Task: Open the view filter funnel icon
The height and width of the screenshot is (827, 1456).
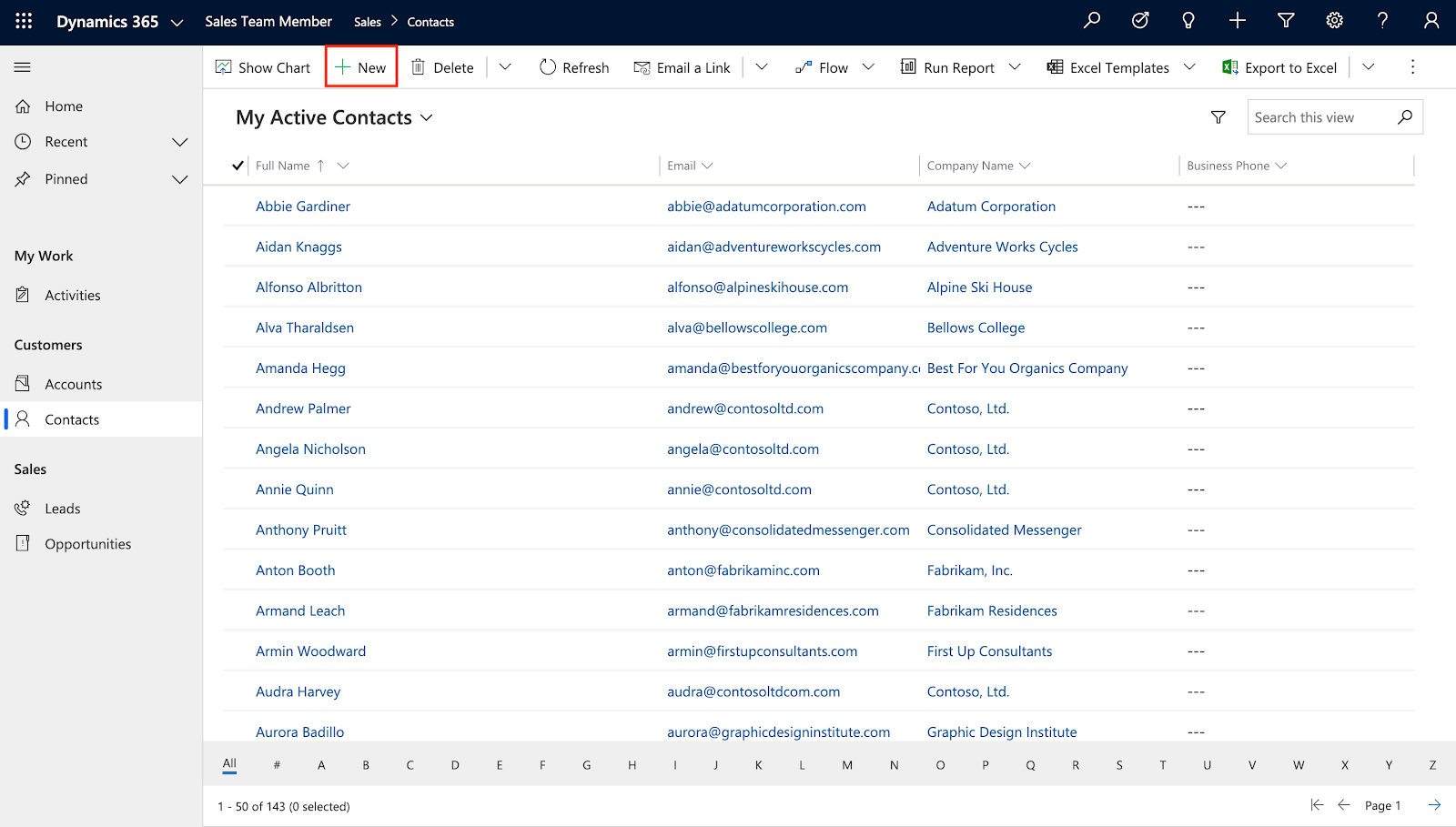Action: (1218, 116)
